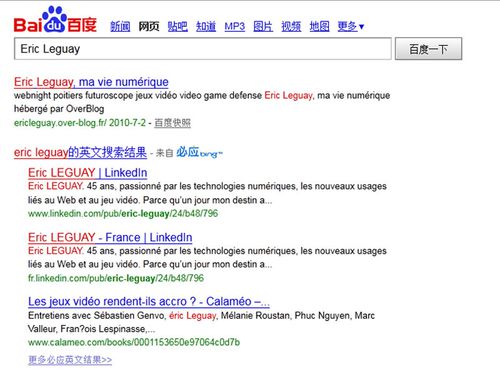Open the 视频 video tab
The image size is (500, 375).
tap(291, 26)
